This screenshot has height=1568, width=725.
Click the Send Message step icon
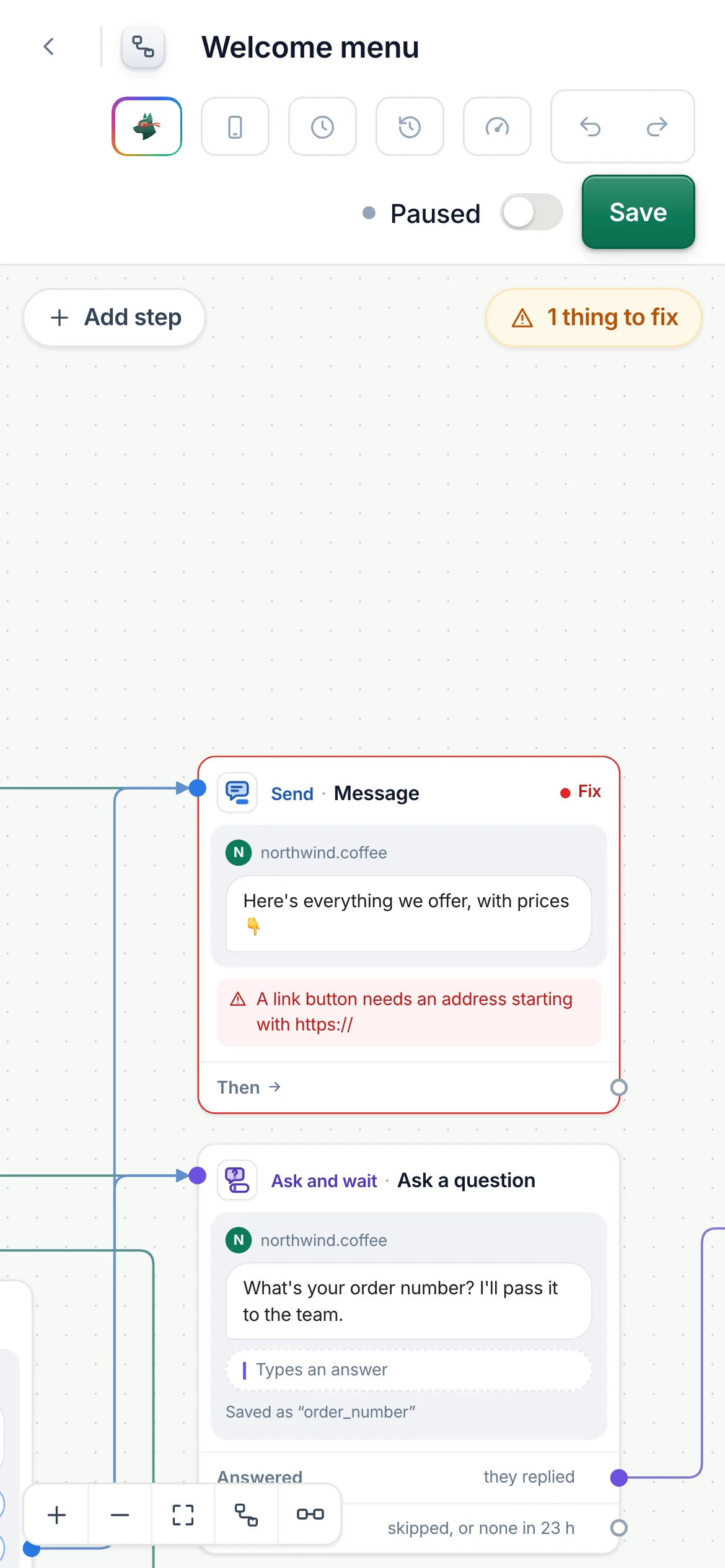click(x=237, y=792)
